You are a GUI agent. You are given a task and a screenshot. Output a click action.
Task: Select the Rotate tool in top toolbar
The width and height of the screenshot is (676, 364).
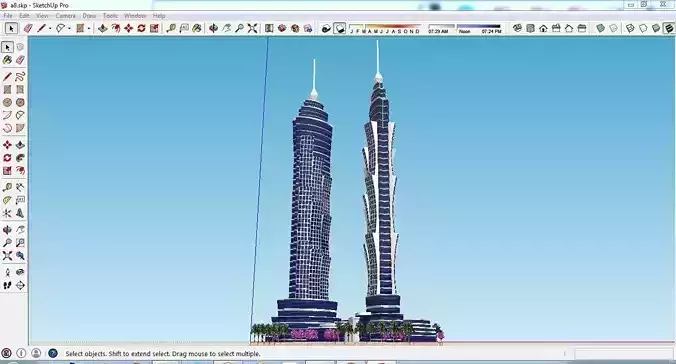141,28
